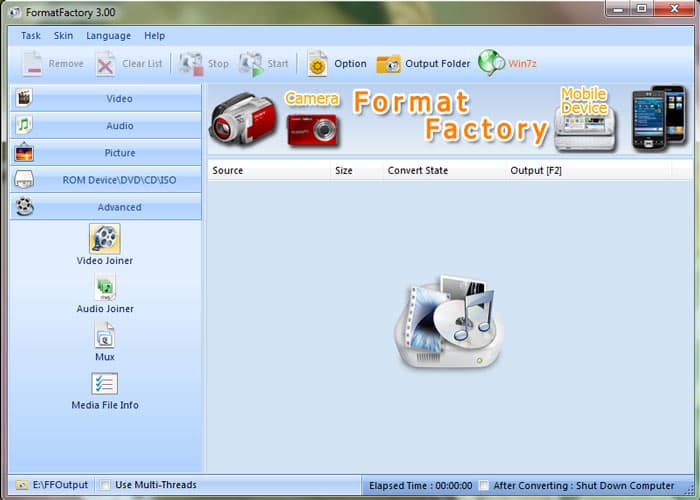Viewport: 700px width, 500px height.
Task: Open the E:\FFOutput path in status bar
Action: (x=60, y=485)
